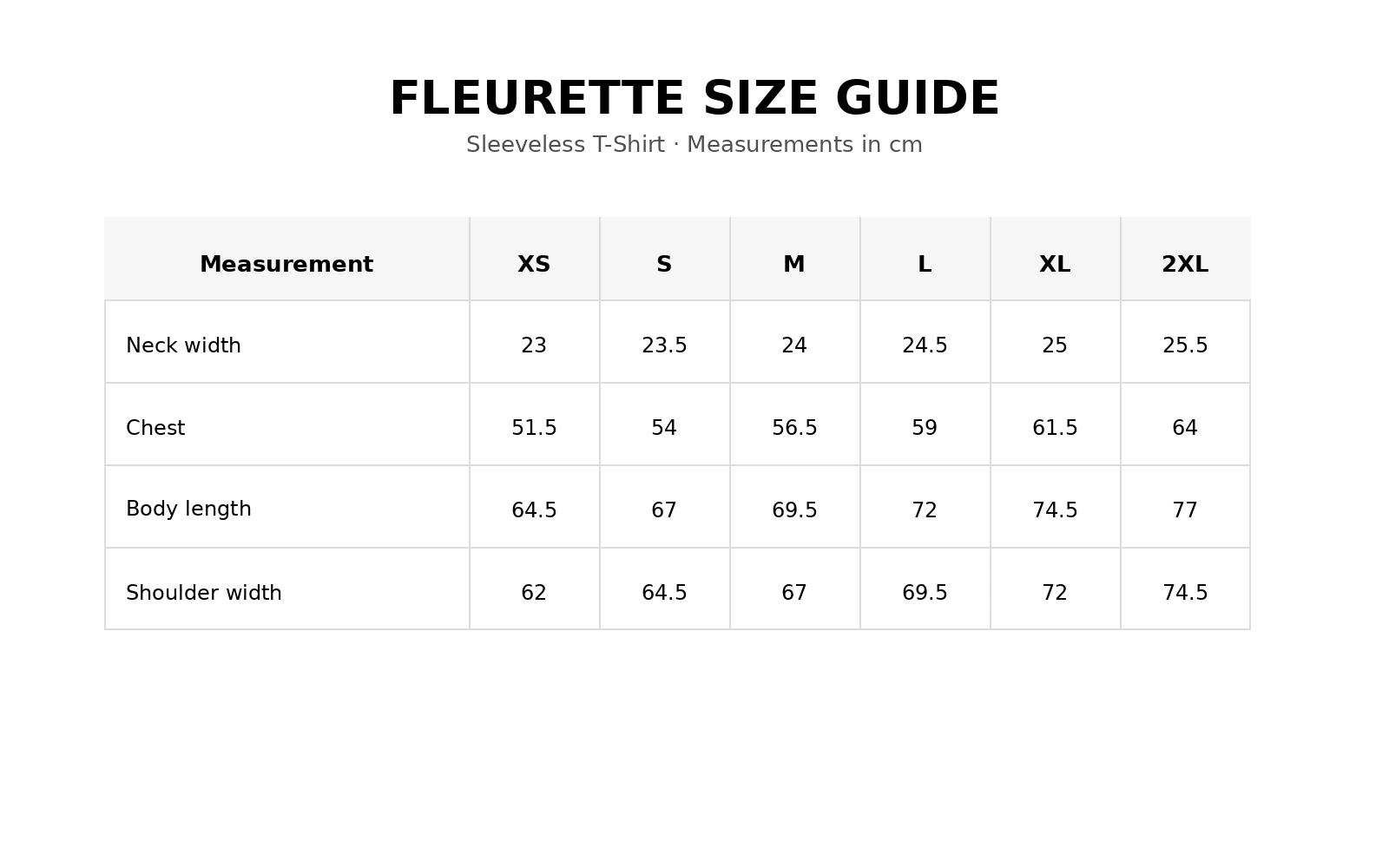This screenshot has width=1389, height=868.
Task: Click the Chest value 61.5 for XL
Action: [1055, 428]
